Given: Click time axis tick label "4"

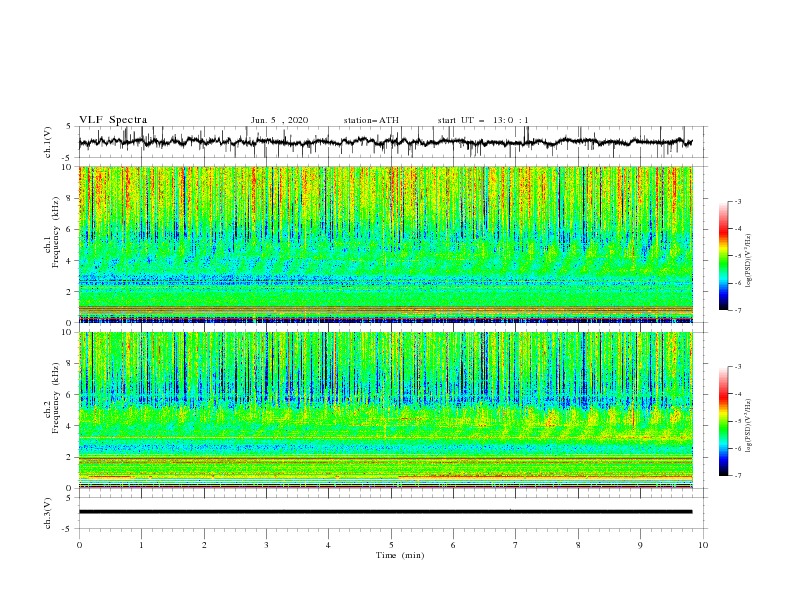Looking at the screenshot, I should (x=329, y=545).
